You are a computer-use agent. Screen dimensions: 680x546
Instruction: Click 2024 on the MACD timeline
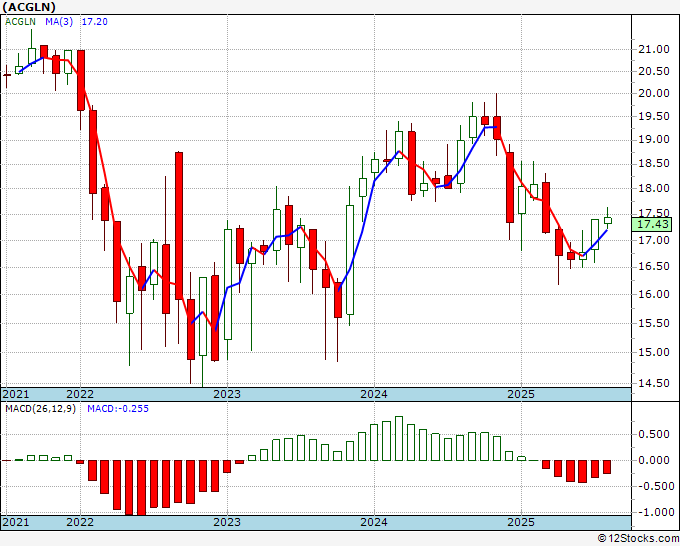tap(374, 522)
